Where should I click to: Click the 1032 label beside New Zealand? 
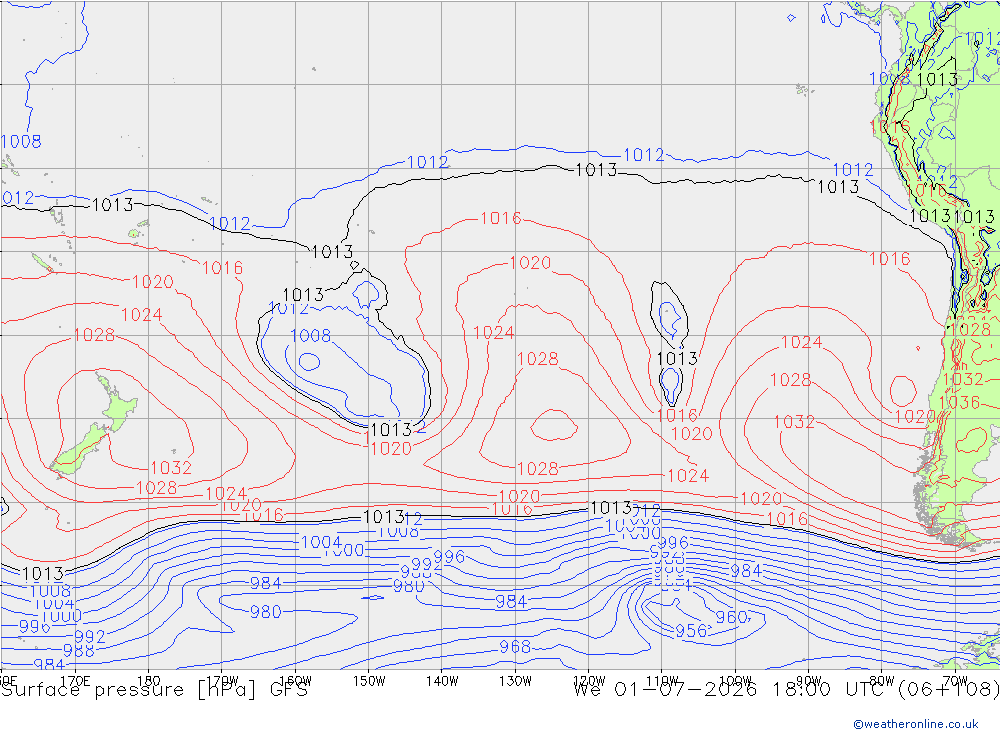click(171, 468)
